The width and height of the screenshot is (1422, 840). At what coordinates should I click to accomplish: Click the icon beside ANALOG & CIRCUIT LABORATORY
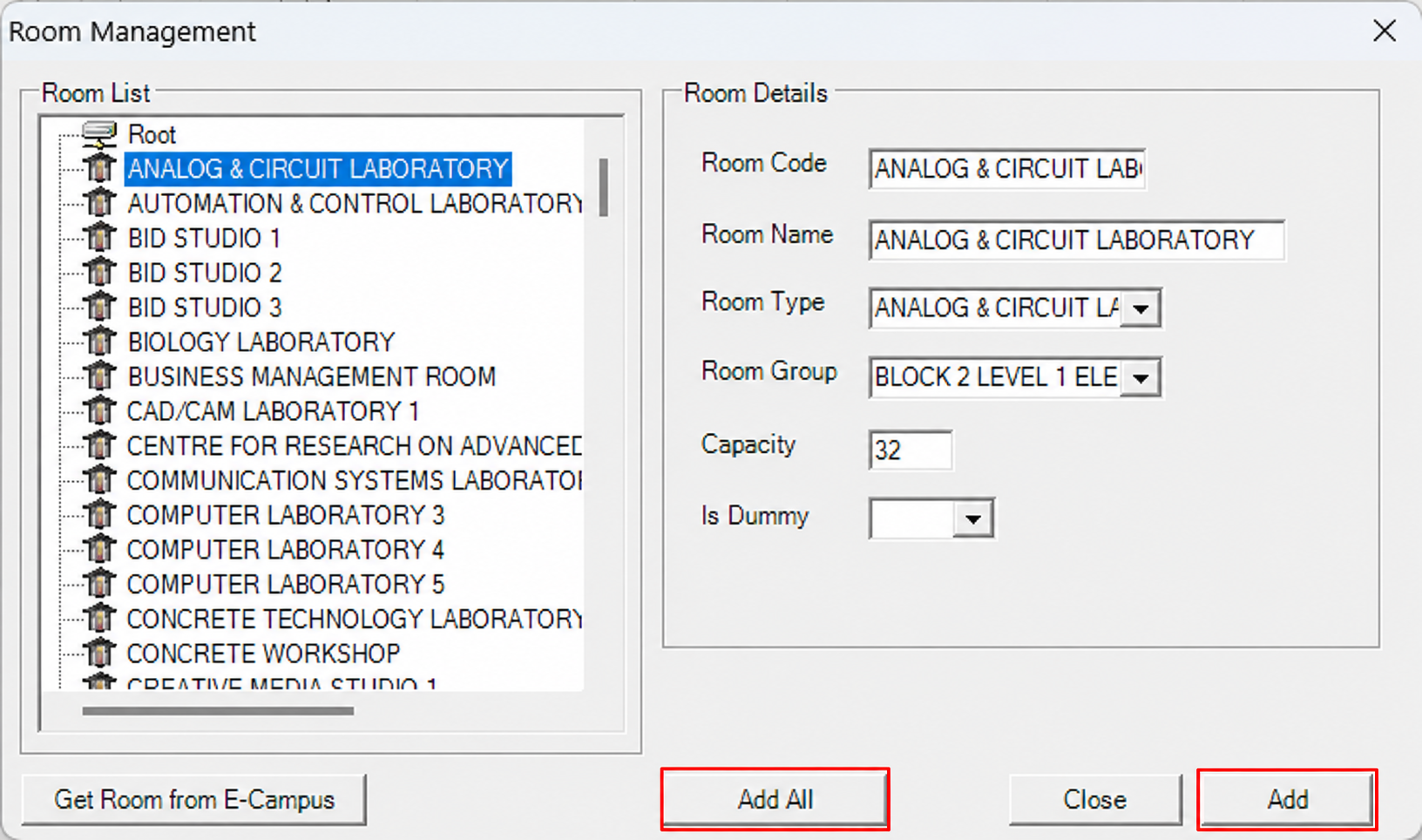tap(99, 168)
